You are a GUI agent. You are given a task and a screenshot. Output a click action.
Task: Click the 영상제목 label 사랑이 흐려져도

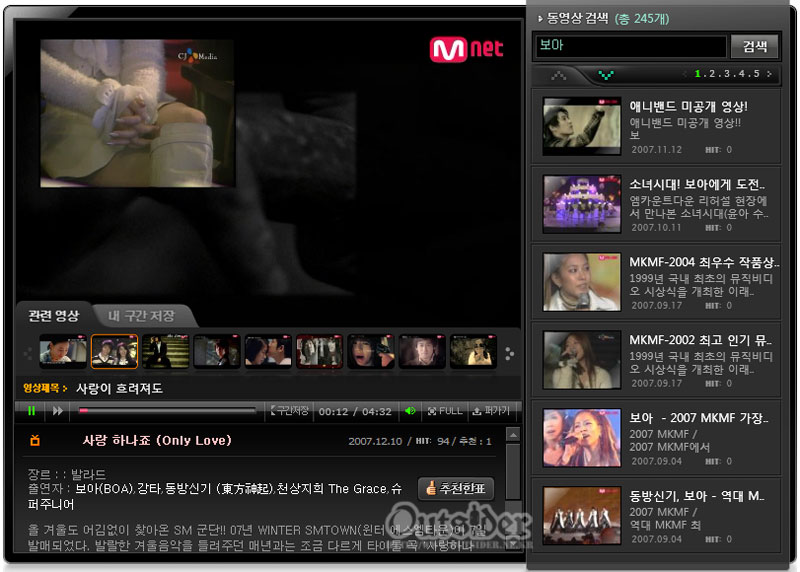tap(119, 389)
